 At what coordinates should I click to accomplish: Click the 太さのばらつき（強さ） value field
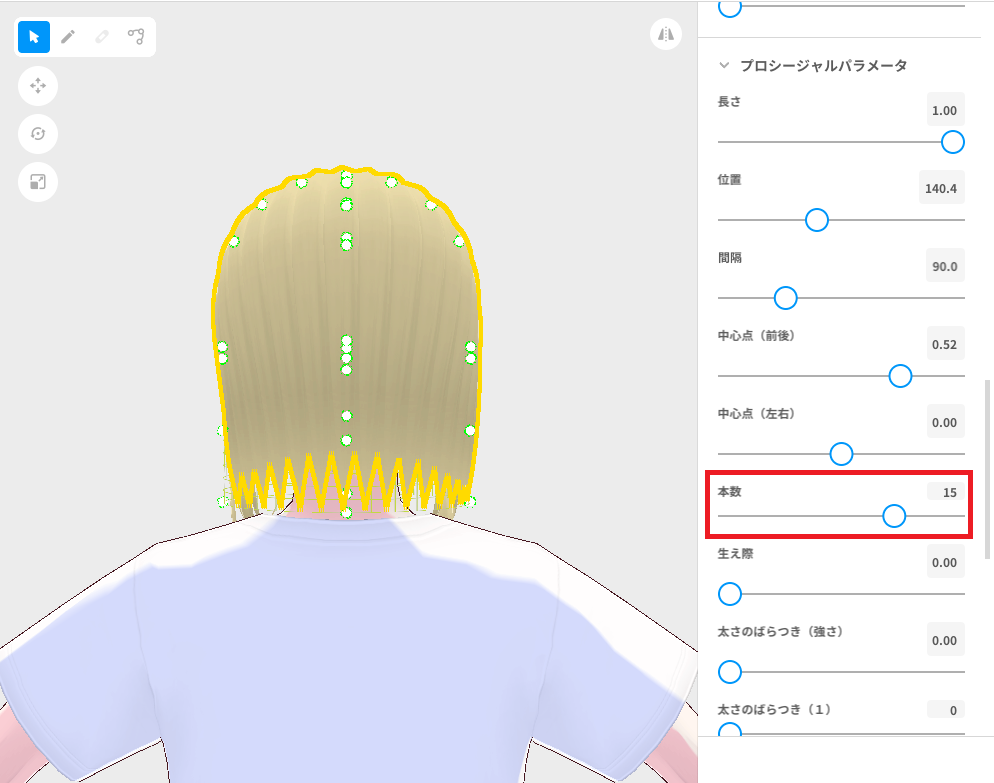tap(945, 640)
